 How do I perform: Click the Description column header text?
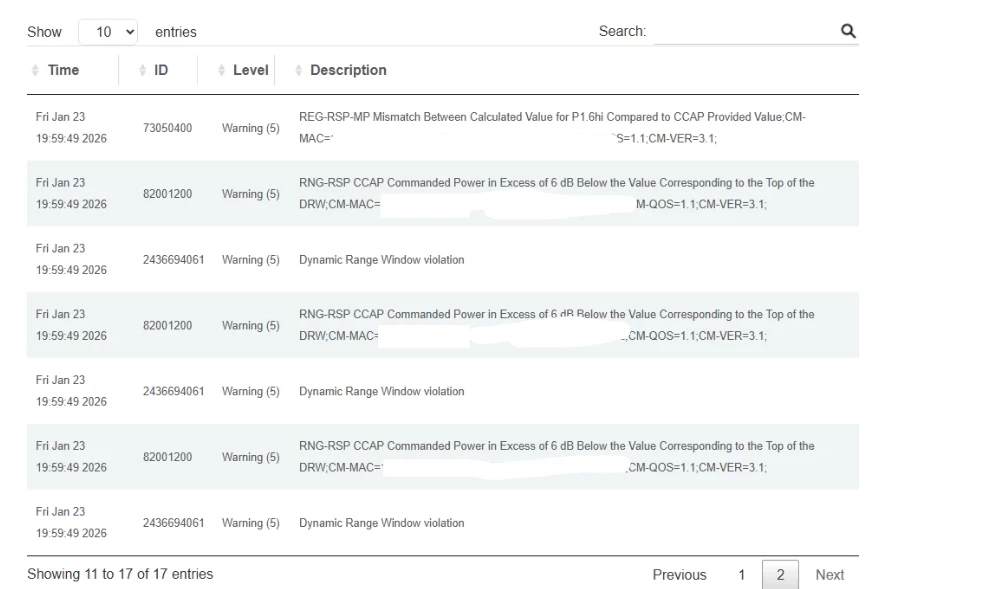(x=348, y=70)
